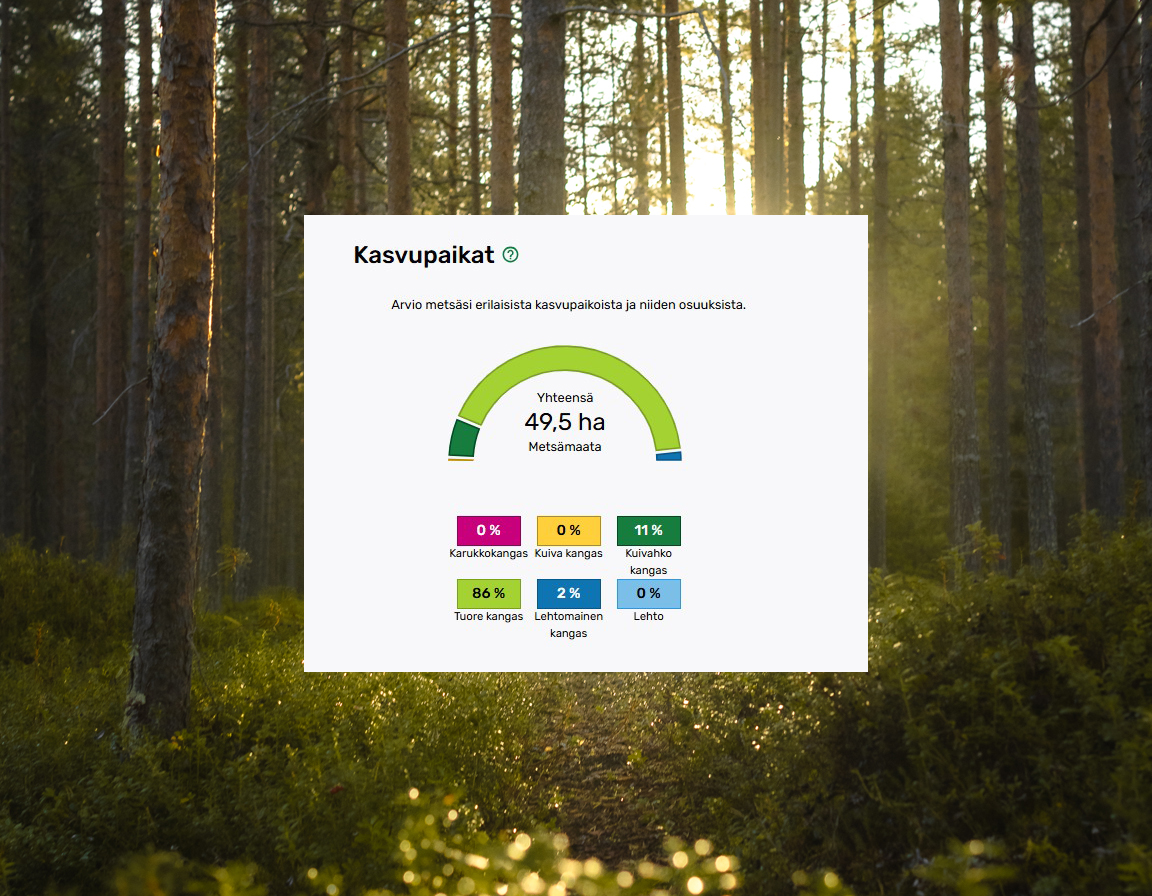The height and width of the screenshot is (896, 1152).
Task: Select the magenta 0 % Karukkokangas swatch
Action: tap(489, 530)
